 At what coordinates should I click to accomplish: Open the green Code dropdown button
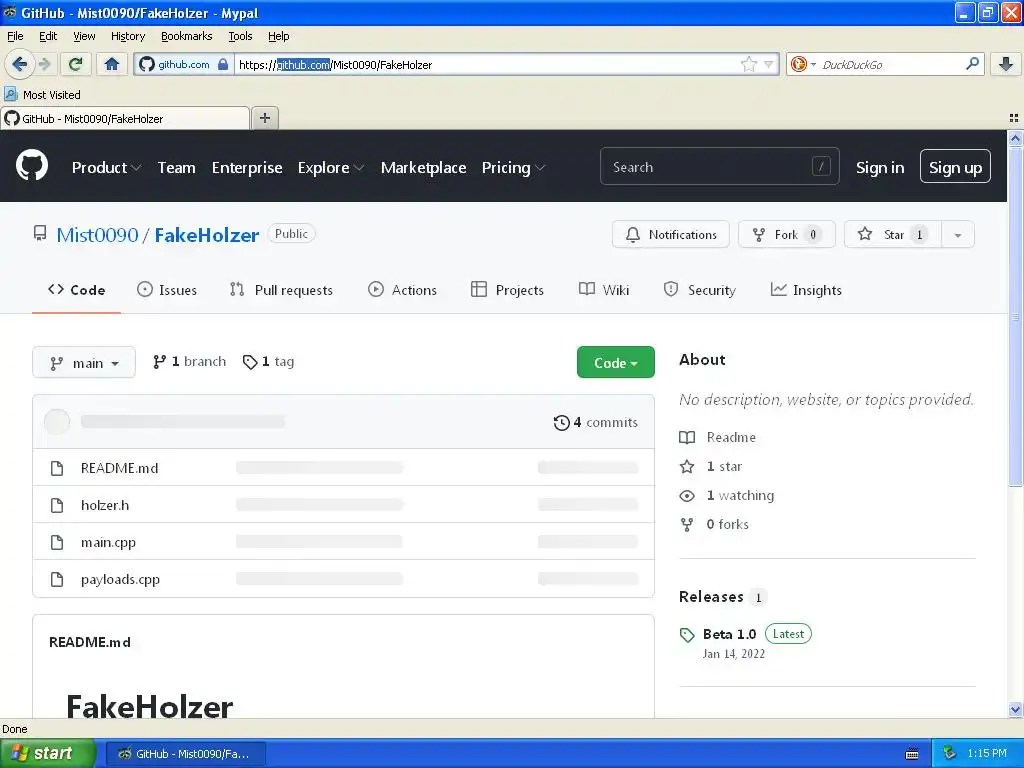coord(615,362)
